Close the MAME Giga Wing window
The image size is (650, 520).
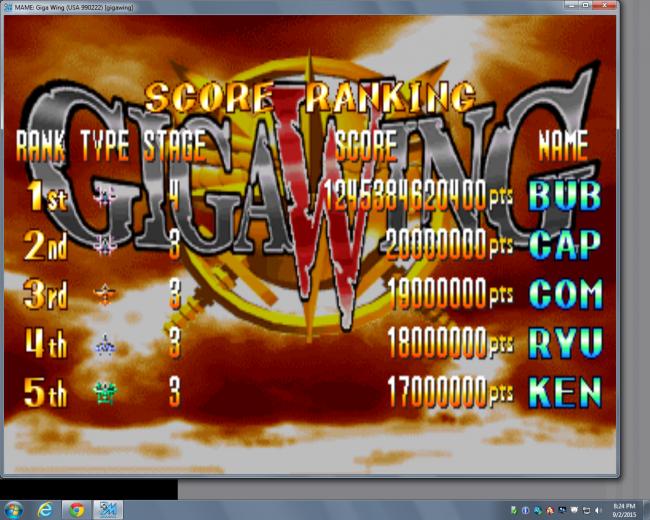tap(605, 5)
